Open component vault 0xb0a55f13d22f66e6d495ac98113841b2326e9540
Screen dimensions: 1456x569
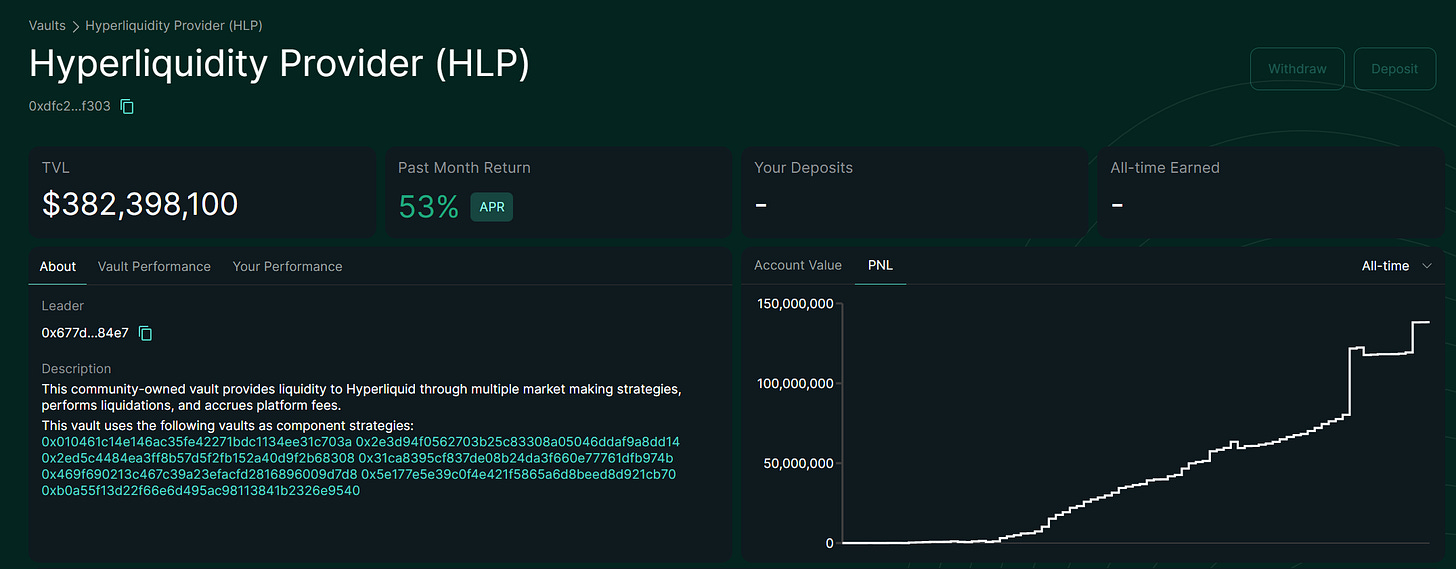click(x=200, y=491)
